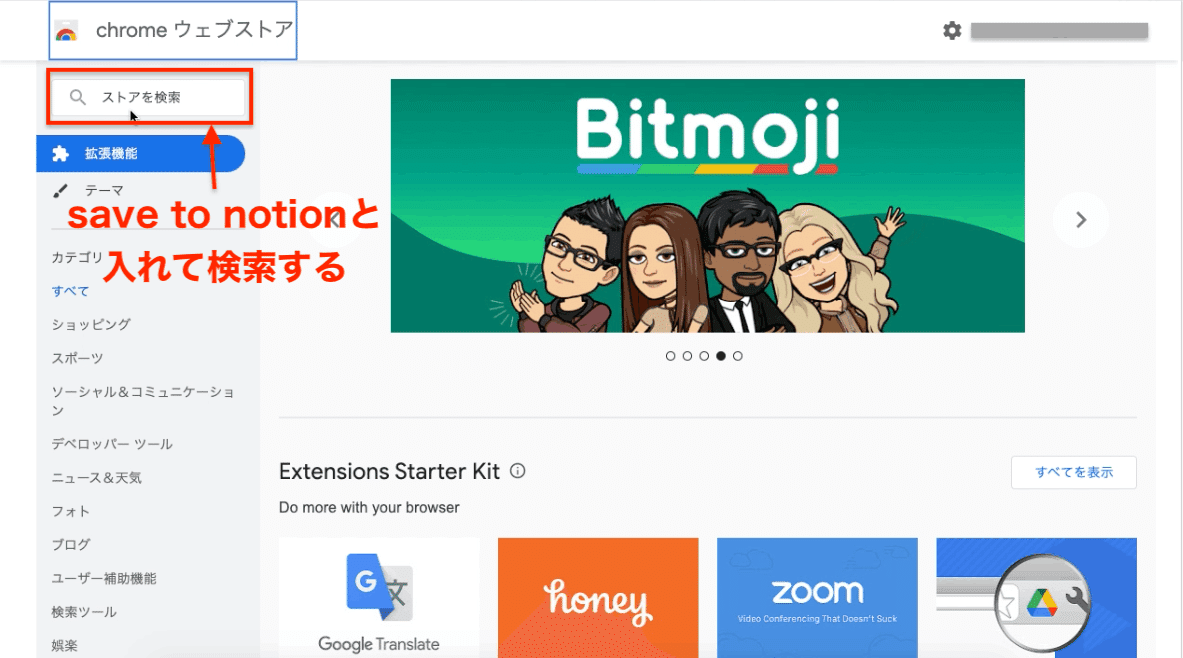
Task: Open the Honey extension tile
Action: coord(598,598)
